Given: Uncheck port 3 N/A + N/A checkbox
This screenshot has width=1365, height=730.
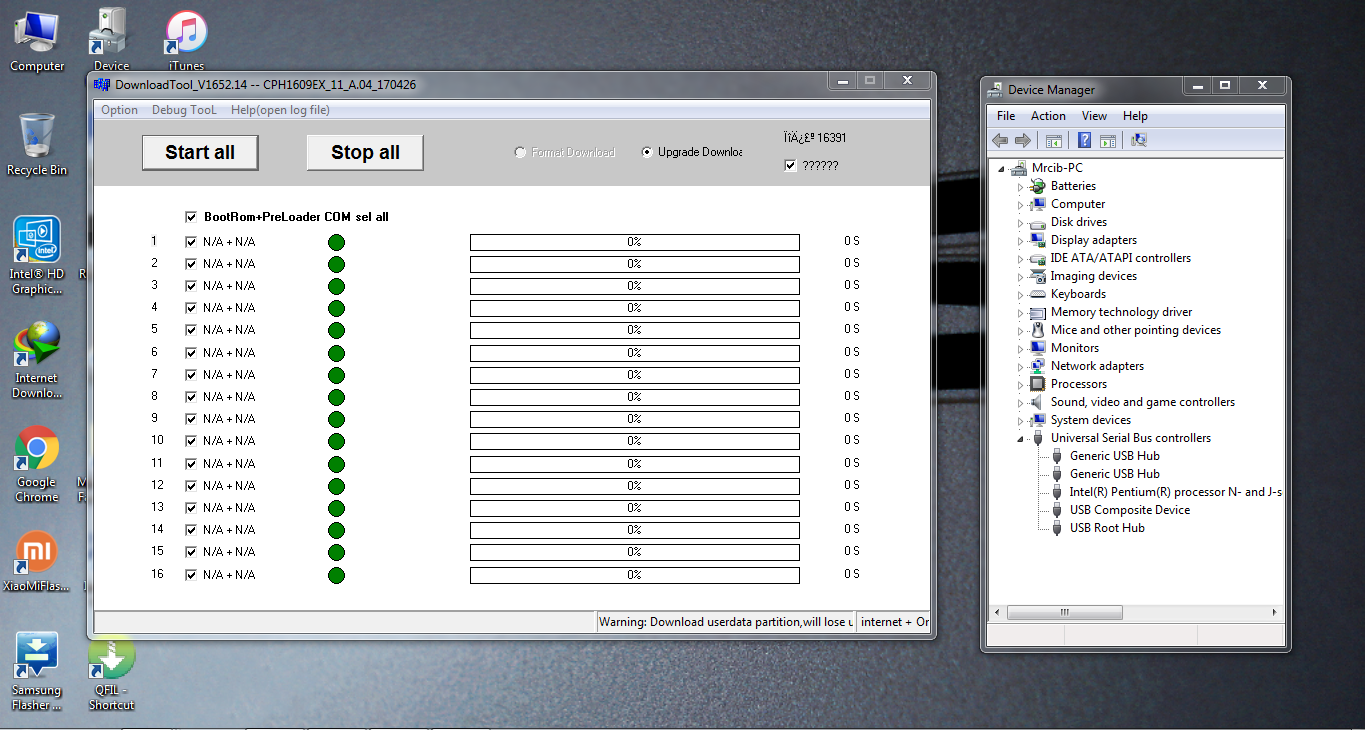Looking at the screenshot, I should point(191,286).
